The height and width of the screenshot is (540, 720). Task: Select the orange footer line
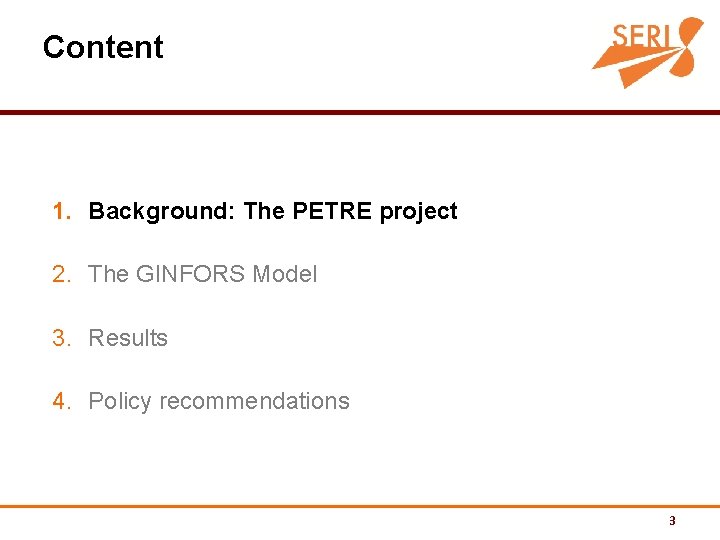[x=360, y=506]
